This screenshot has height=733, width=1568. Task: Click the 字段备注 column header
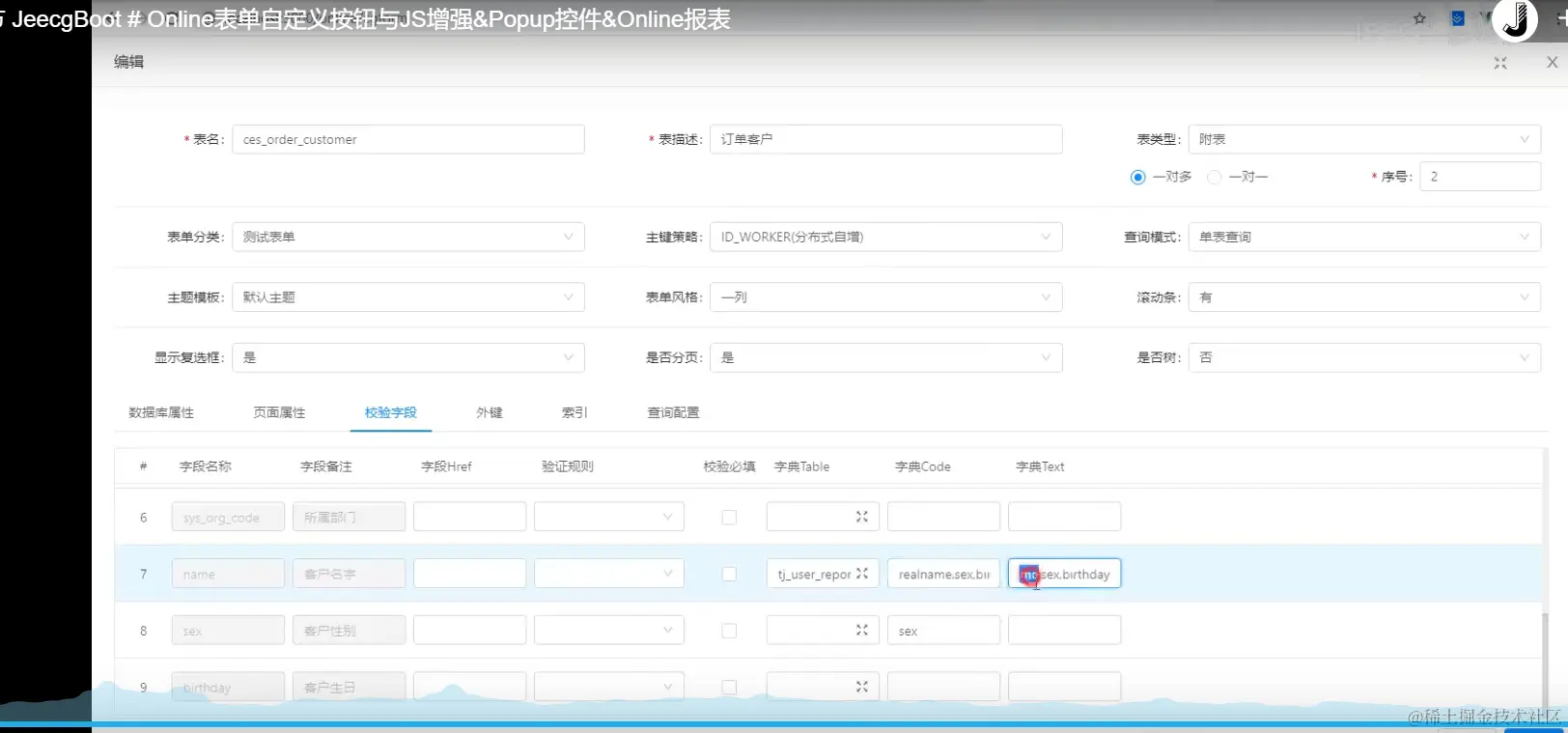326,466
